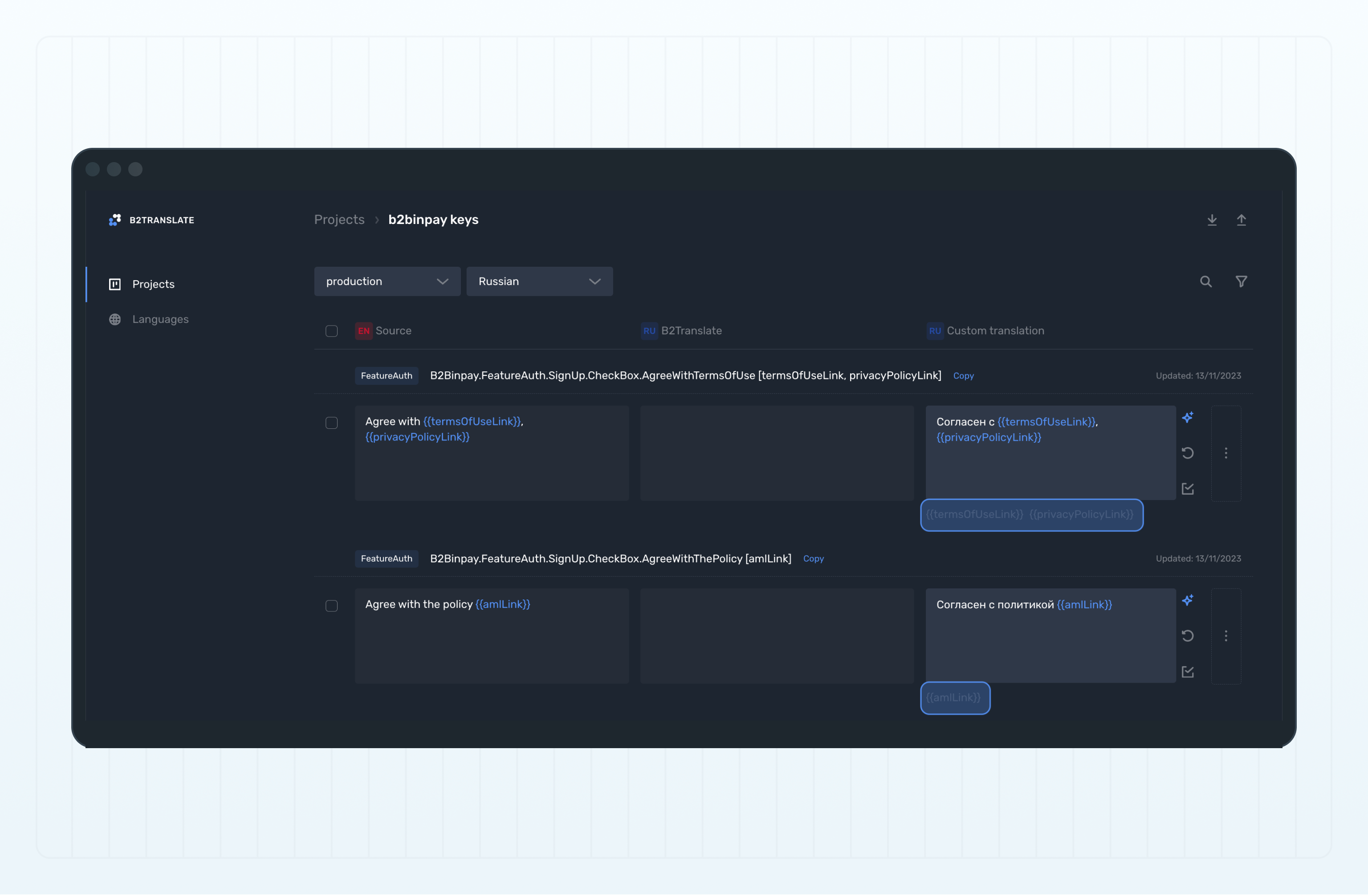
Task: Open the Russian language dropdown
Action: point(539,281)
